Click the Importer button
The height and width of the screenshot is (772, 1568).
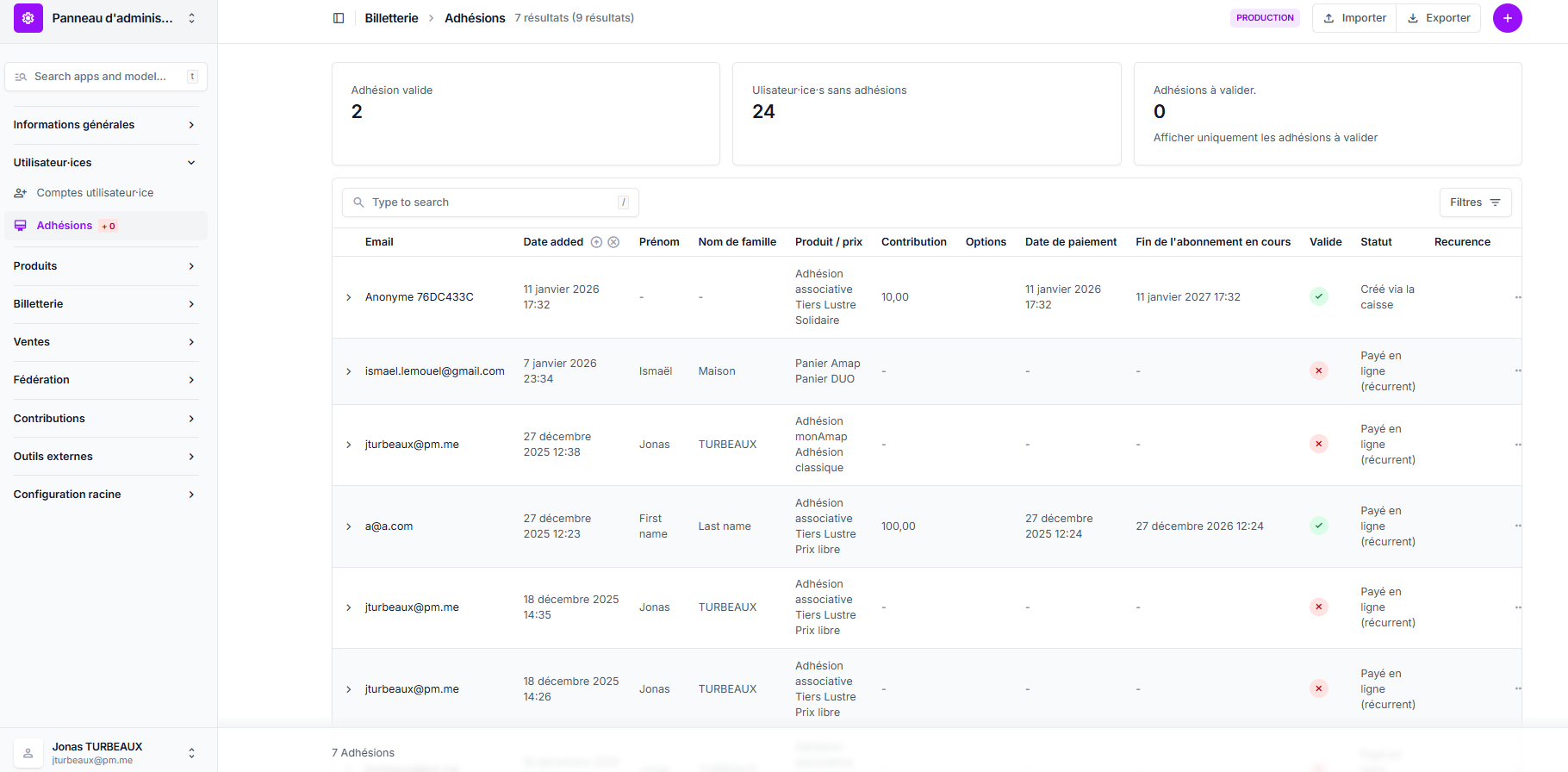point(1355,18)
